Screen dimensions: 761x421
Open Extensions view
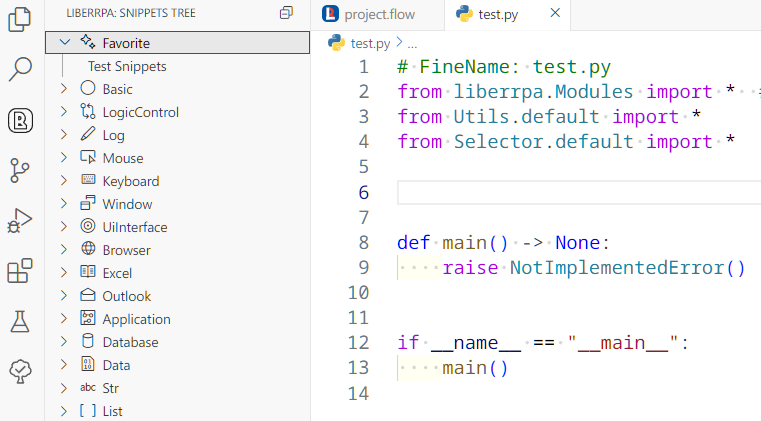pos(20,271)
